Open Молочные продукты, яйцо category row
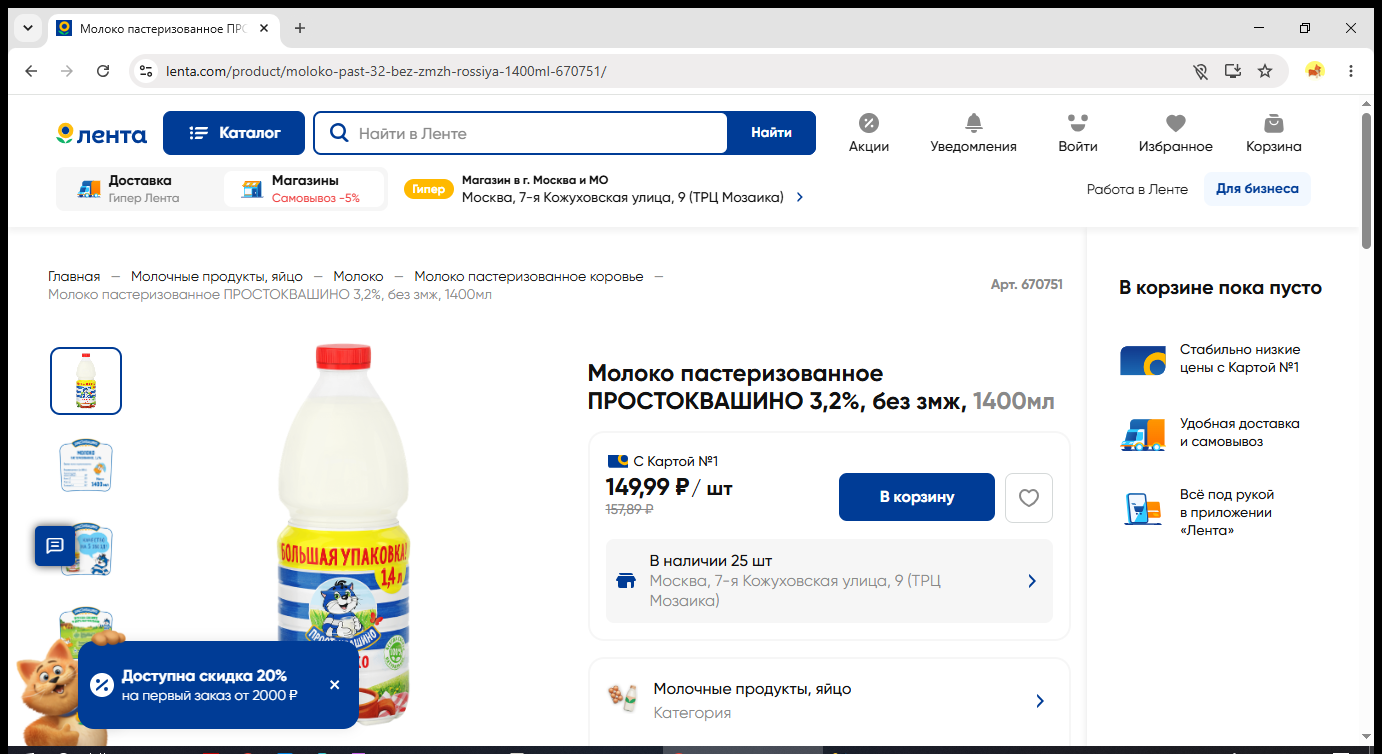This screenshot has width=1382, height=754. 829,700
